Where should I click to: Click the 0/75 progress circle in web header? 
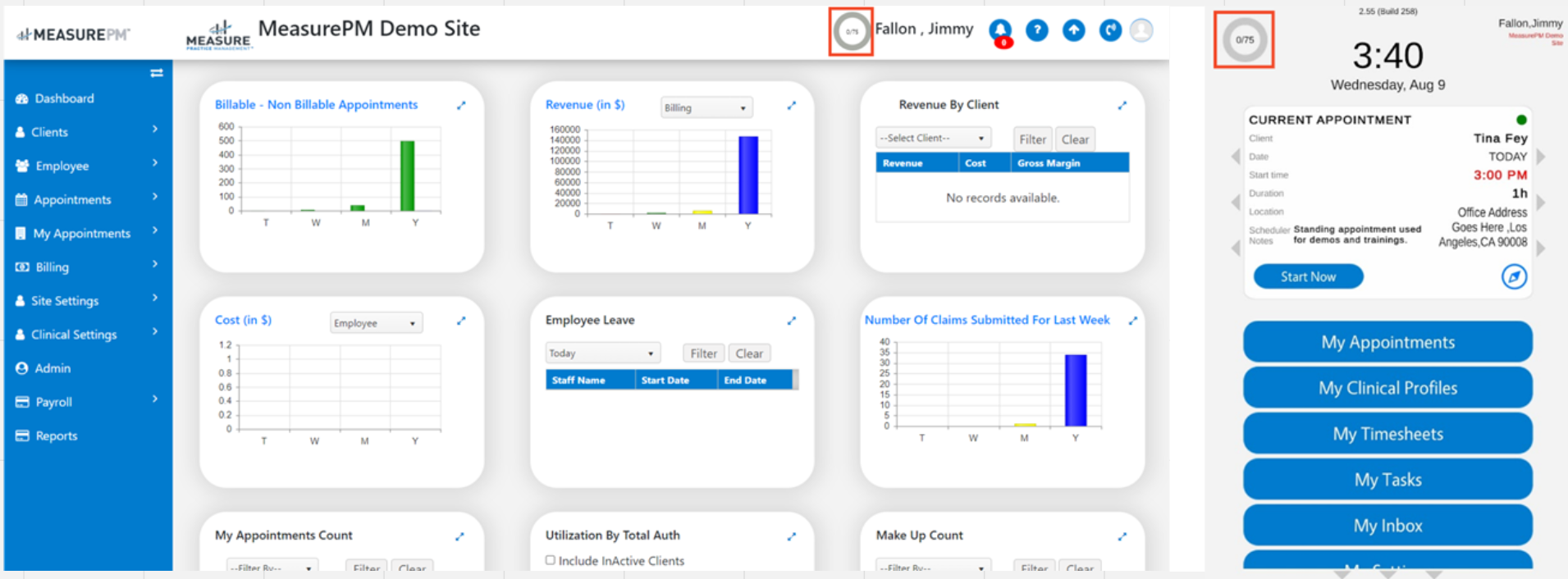pos(852,32)
